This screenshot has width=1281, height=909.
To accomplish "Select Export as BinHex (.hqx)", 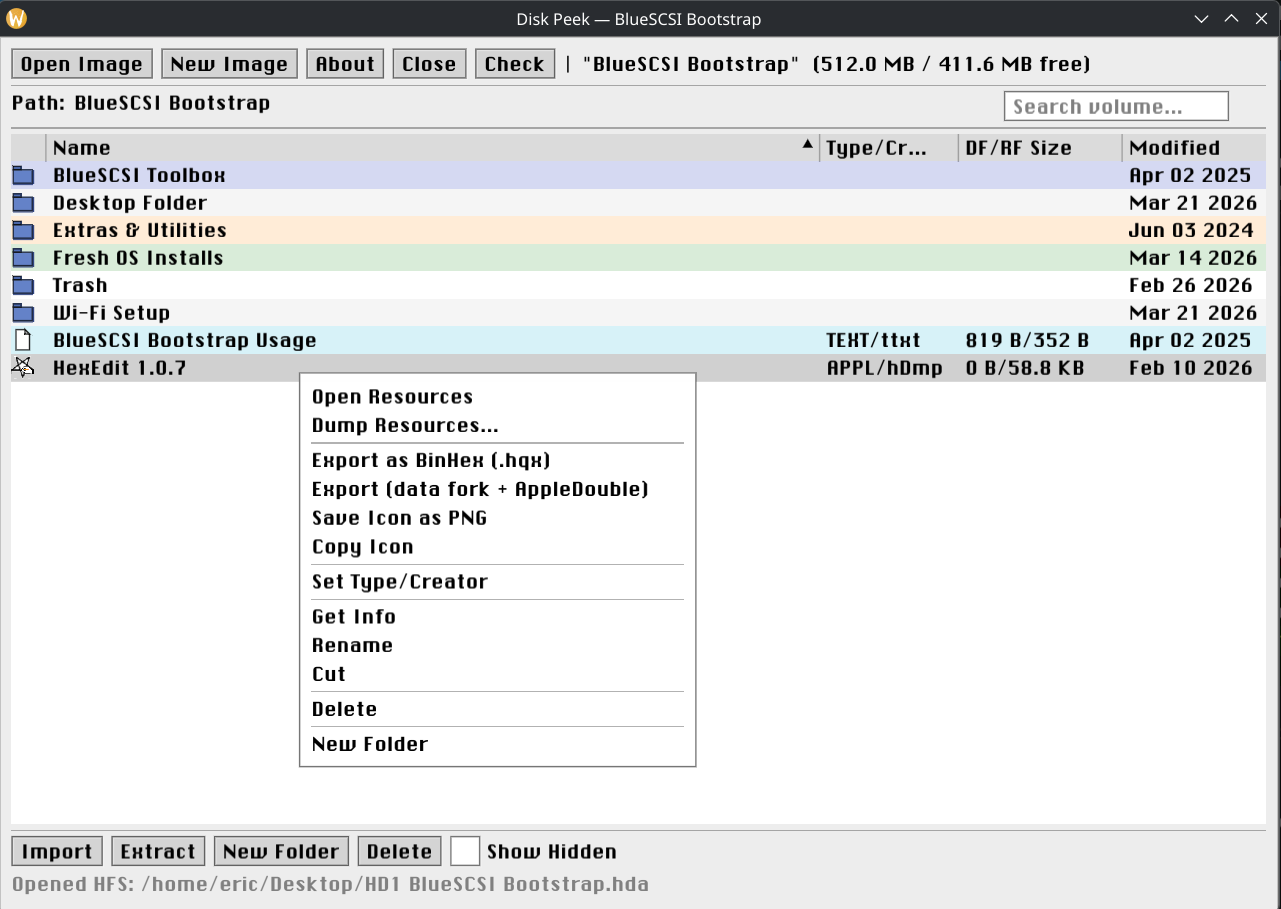I will click(429, 460).
